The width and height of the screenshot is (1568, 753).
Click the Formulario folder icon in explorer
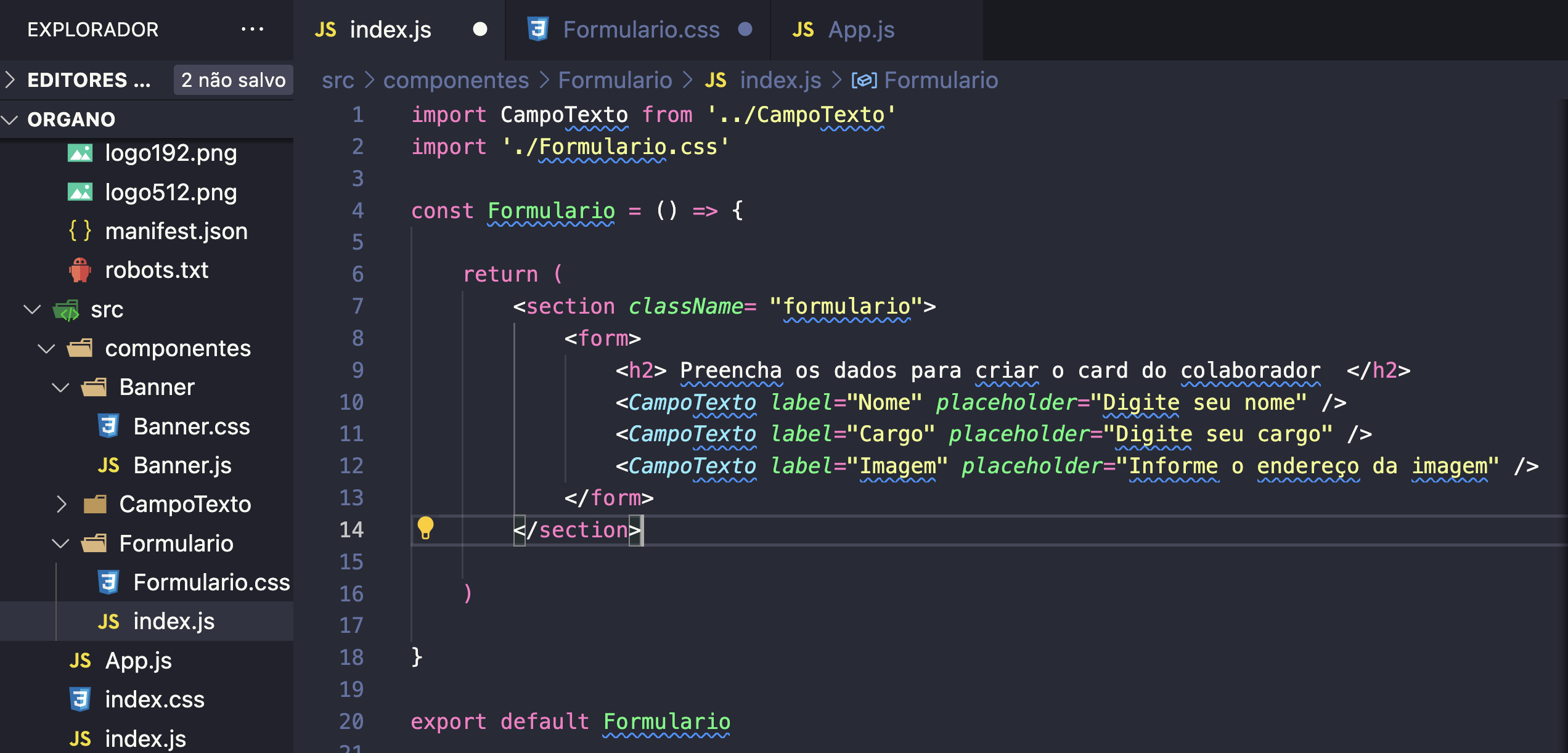[94, 543]
